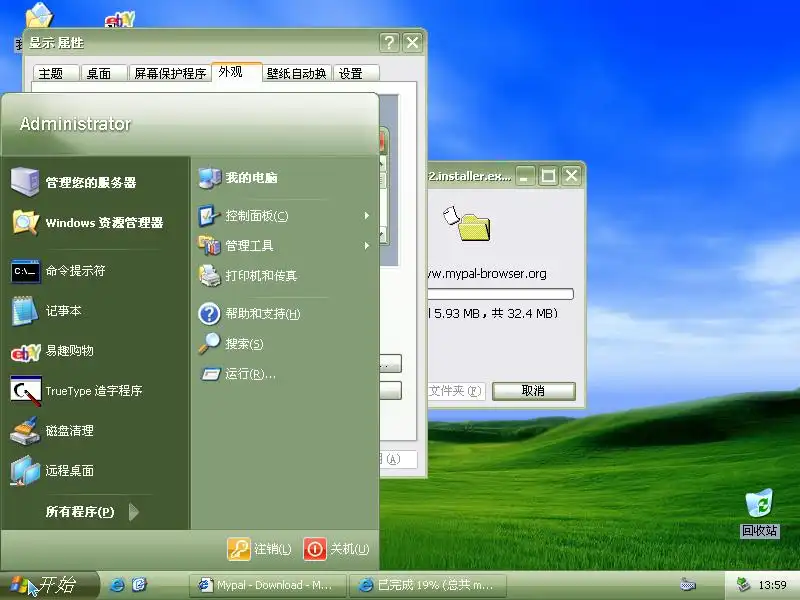Open the 屏幕保护程序 tab
This screenshot has width=800, height=600.
coord(169,73)
